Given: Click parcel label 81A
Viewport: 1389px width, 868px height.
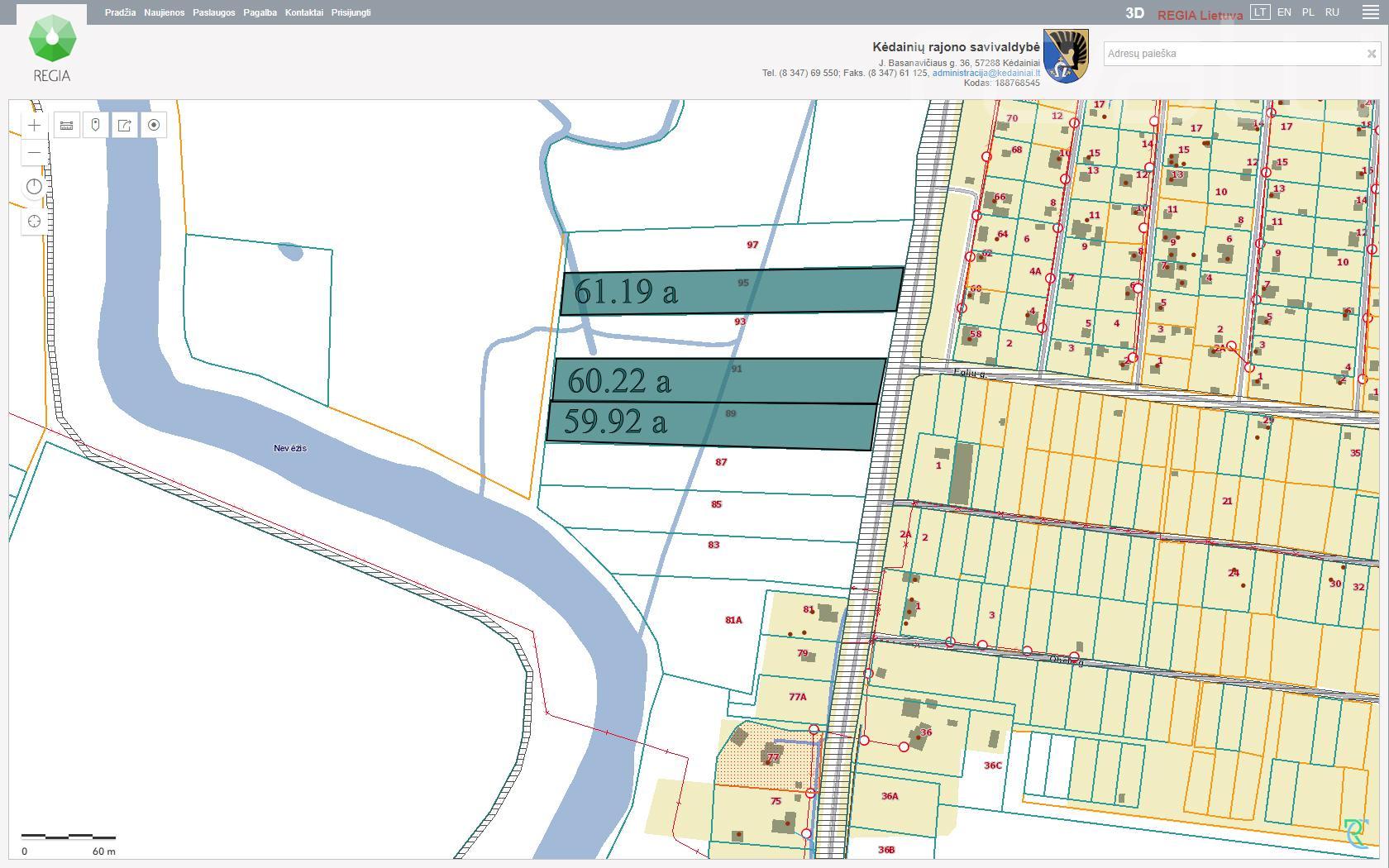Looking at the screenshot, I should click(733, 620).
